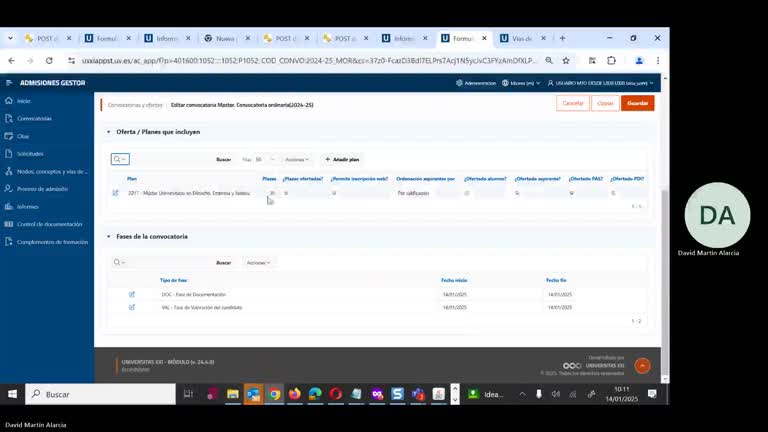Open the Windows Start menu

[x=12, y=394]
